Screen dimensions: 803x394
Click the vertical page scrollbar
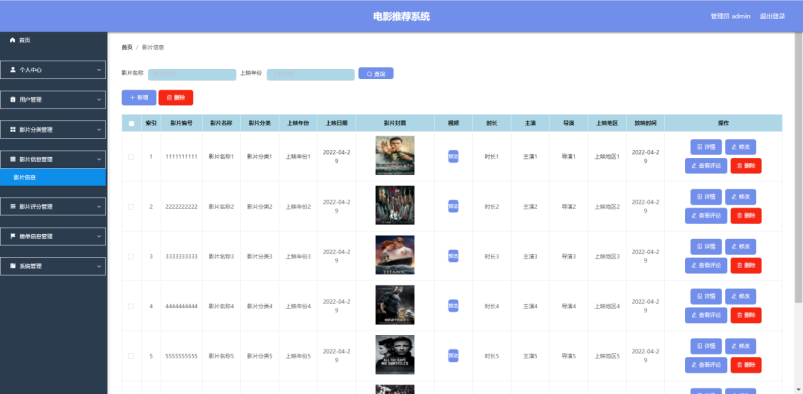(x=799, y=169)
